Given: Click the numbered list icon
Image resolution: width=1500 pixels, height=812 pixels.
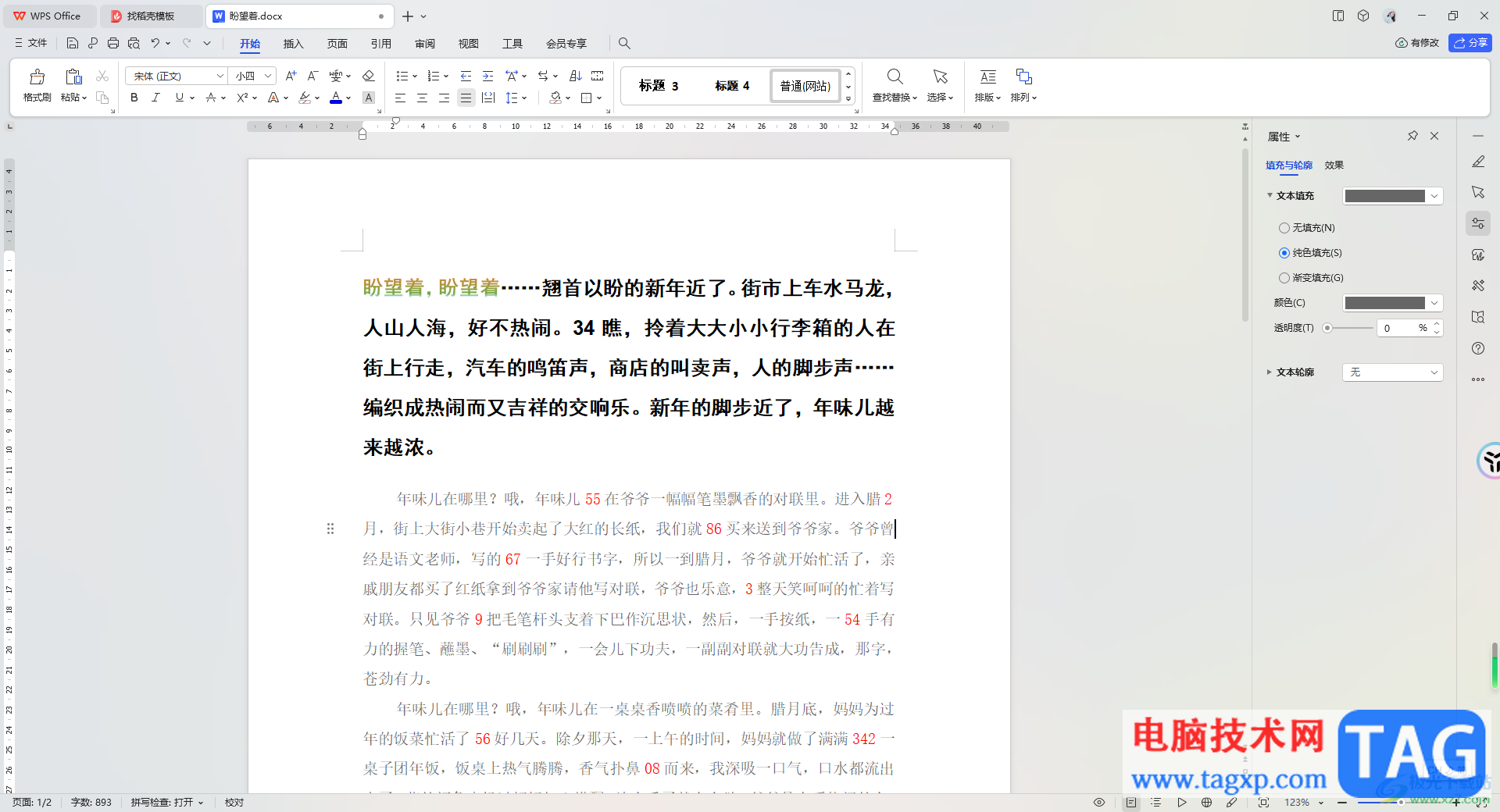Looking at the screenshot, I should pyautogui.click(x=433, y=76).
